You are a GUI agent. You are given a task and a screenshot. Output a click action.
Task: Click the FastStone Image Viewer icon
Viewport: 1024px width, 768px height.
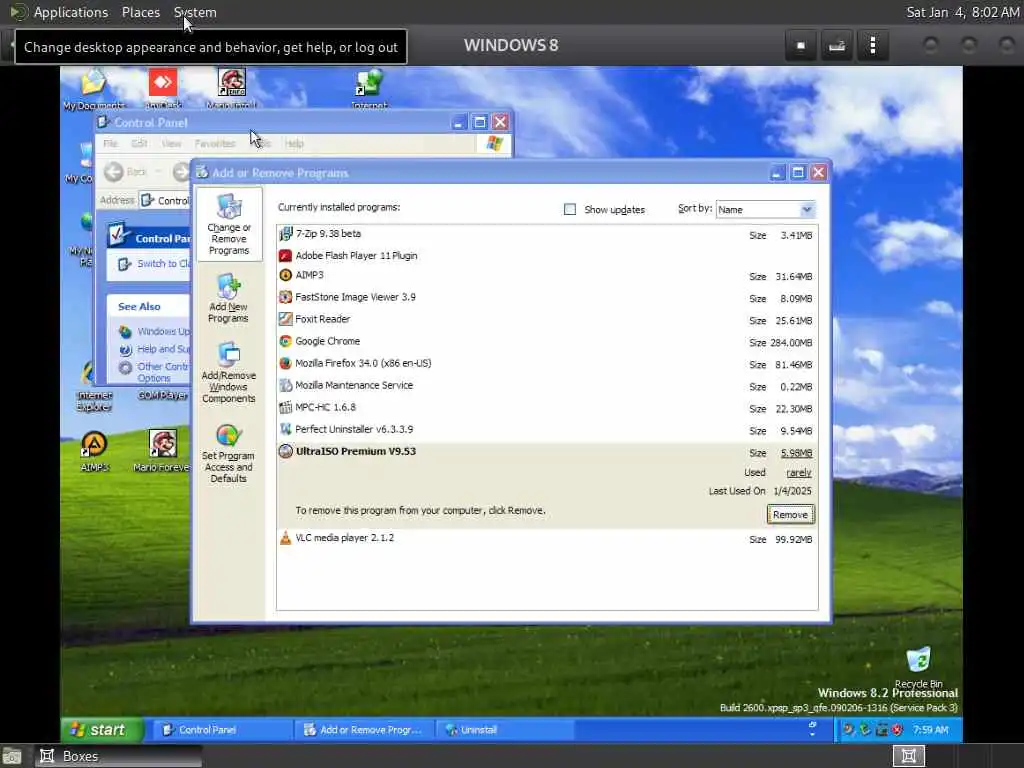coord(285,297)
